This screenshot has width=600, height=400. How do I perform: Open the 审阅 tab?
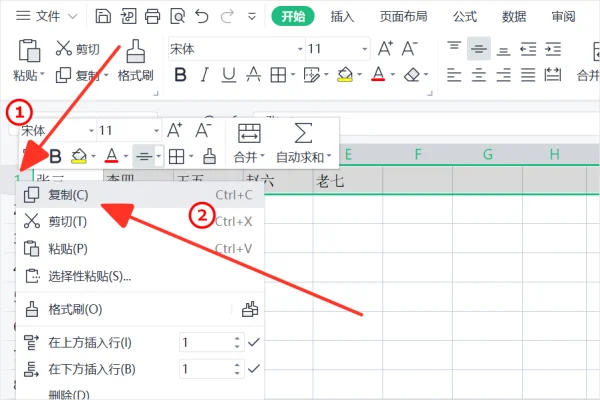coord(563,16)
